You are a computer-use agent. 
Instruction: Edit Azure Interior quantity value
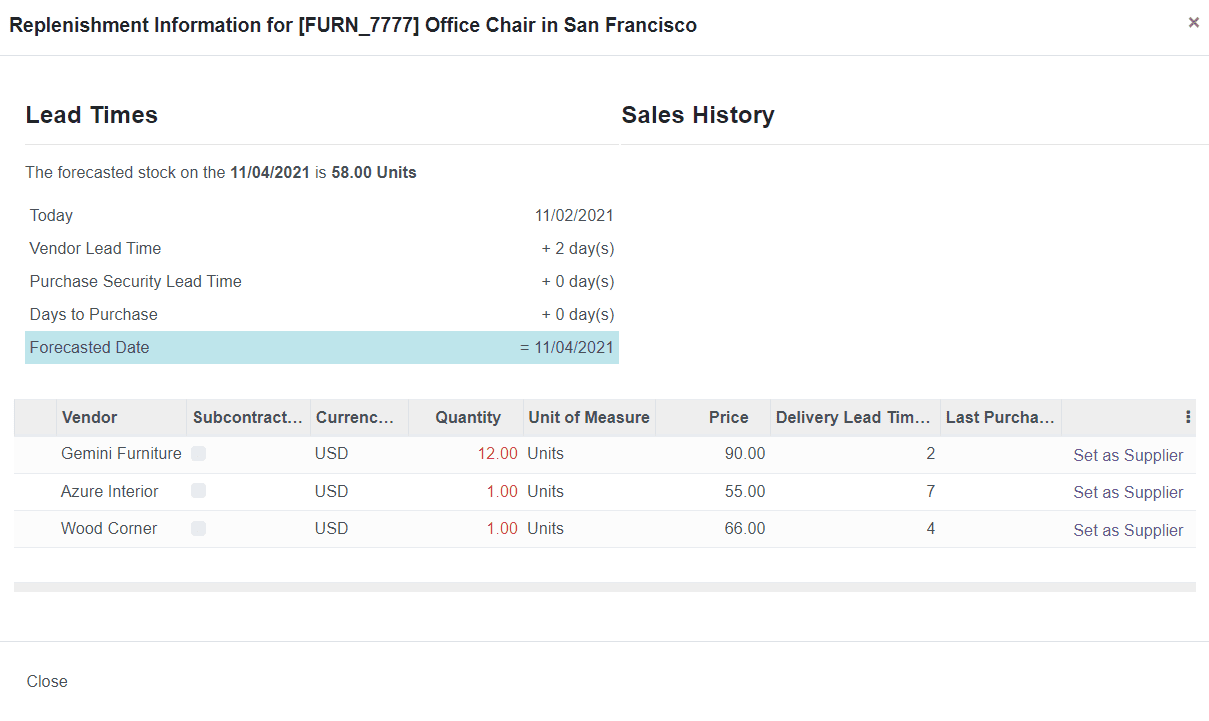[501, 491]
